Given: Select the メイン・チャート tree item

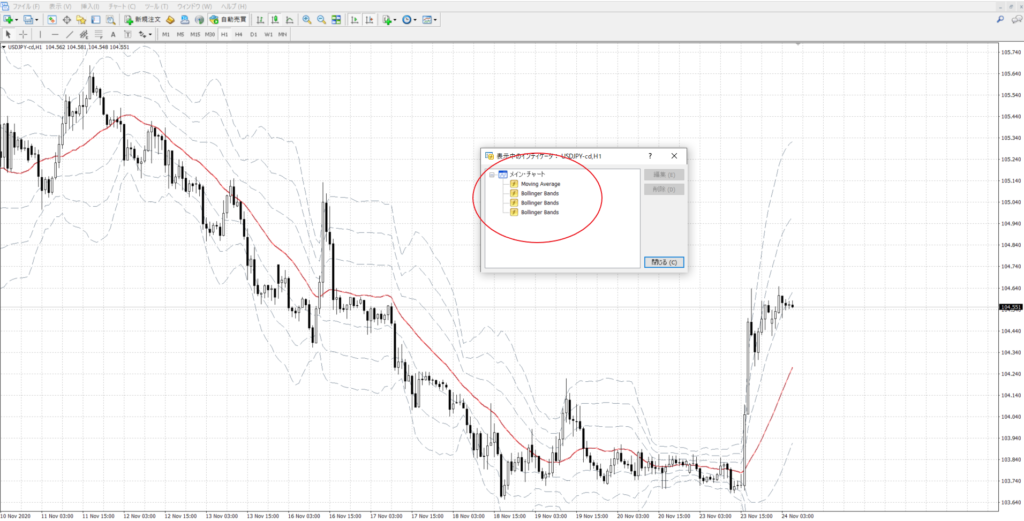Looking at the screenshot, I should pyautogui.click(x=527, y=174).
